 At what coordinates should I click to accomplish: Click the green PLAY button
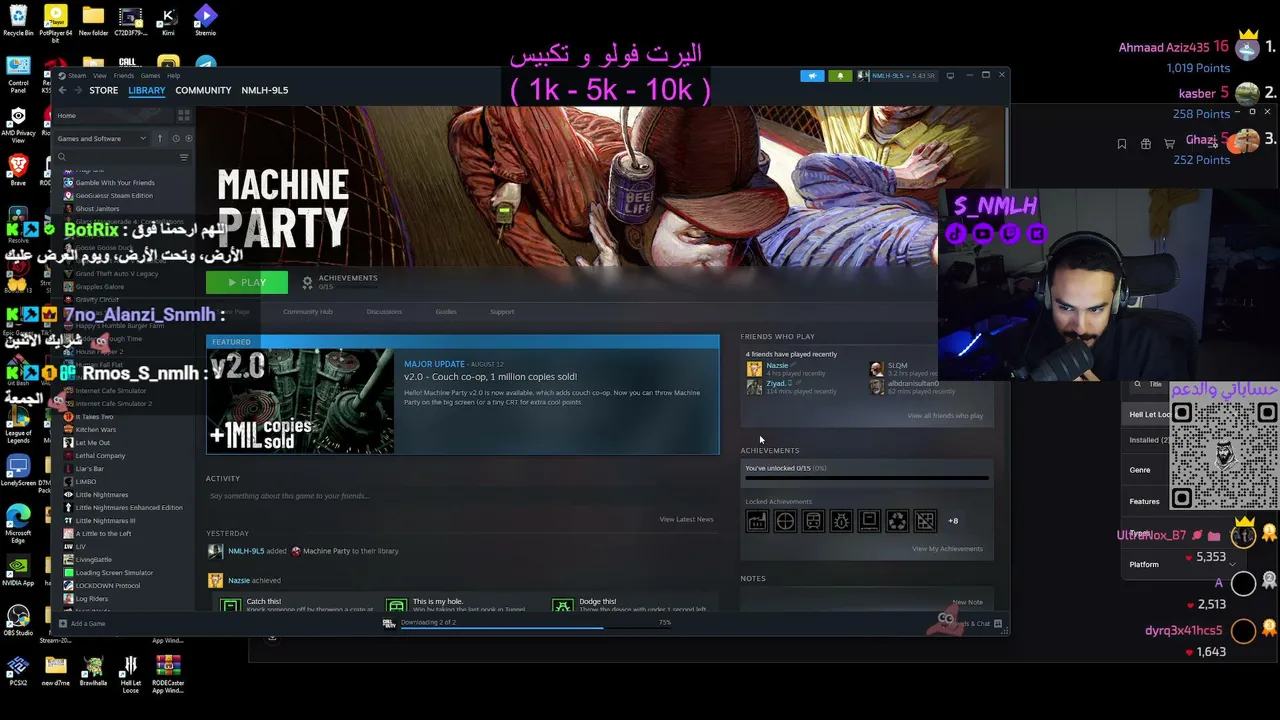(x=247, y=283)
